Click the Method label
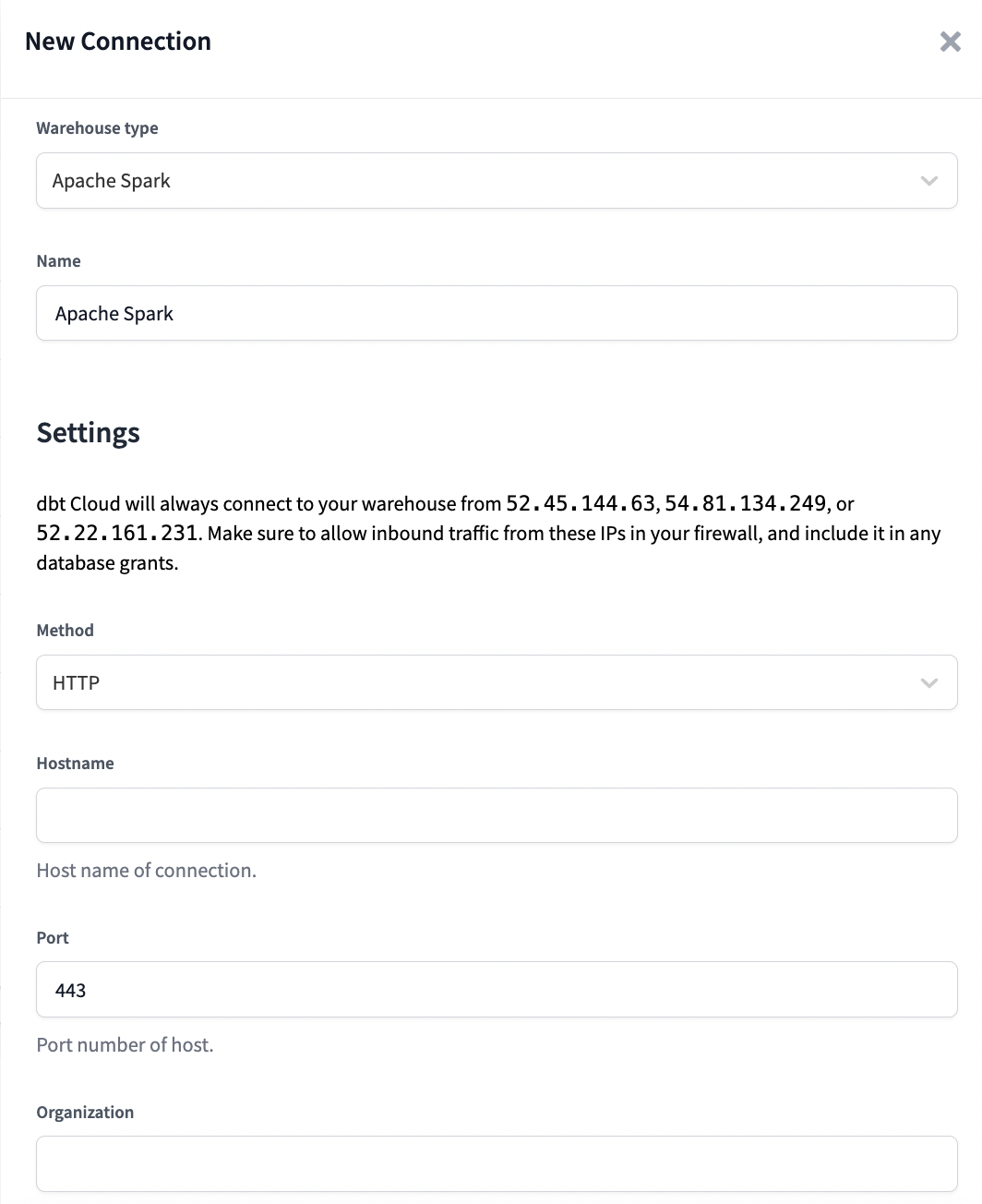The image size is (982, 1204). point(65,630)
